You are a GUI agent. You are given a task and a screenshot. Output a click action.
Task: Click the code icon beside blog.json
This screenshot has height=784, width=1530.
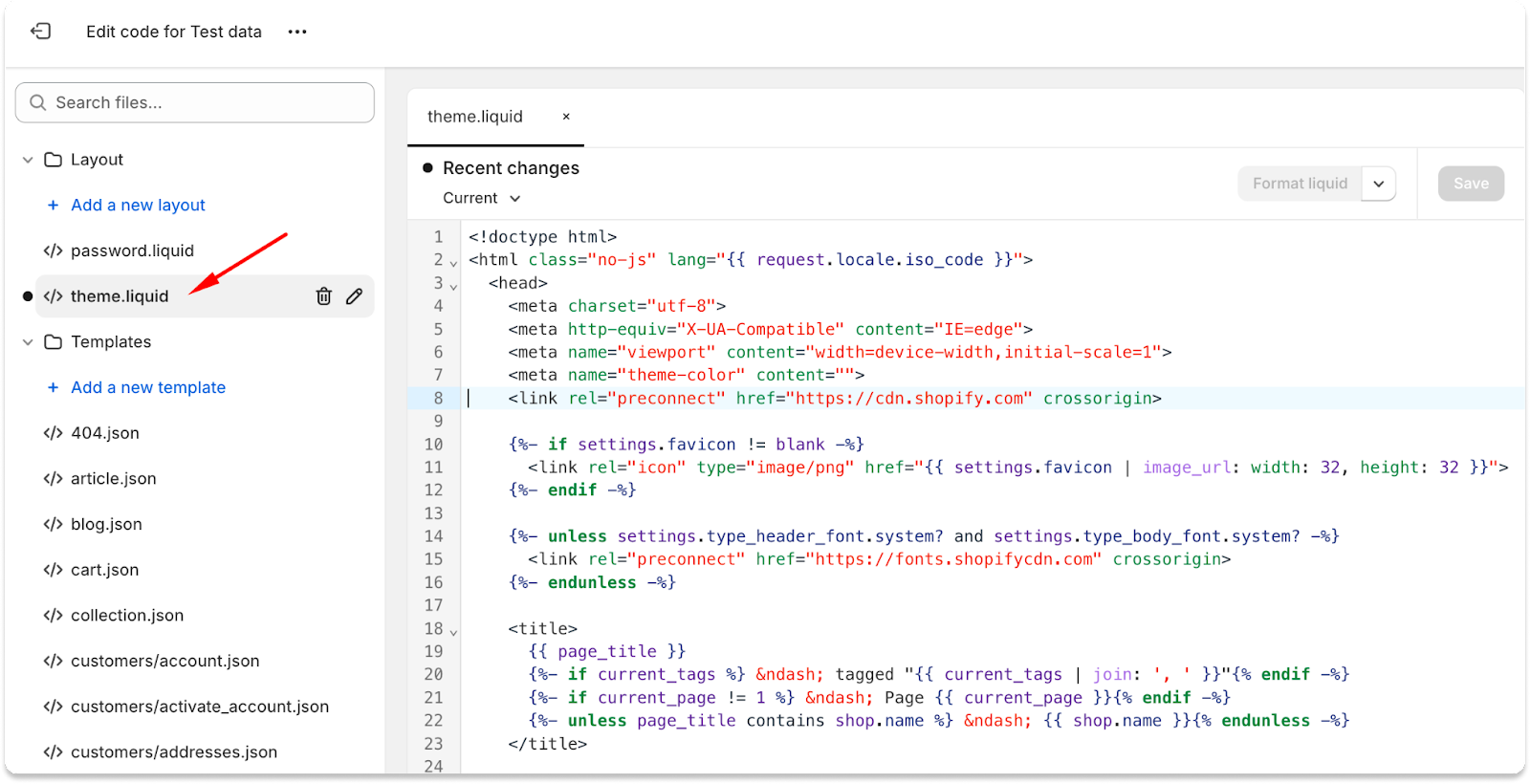53,524
